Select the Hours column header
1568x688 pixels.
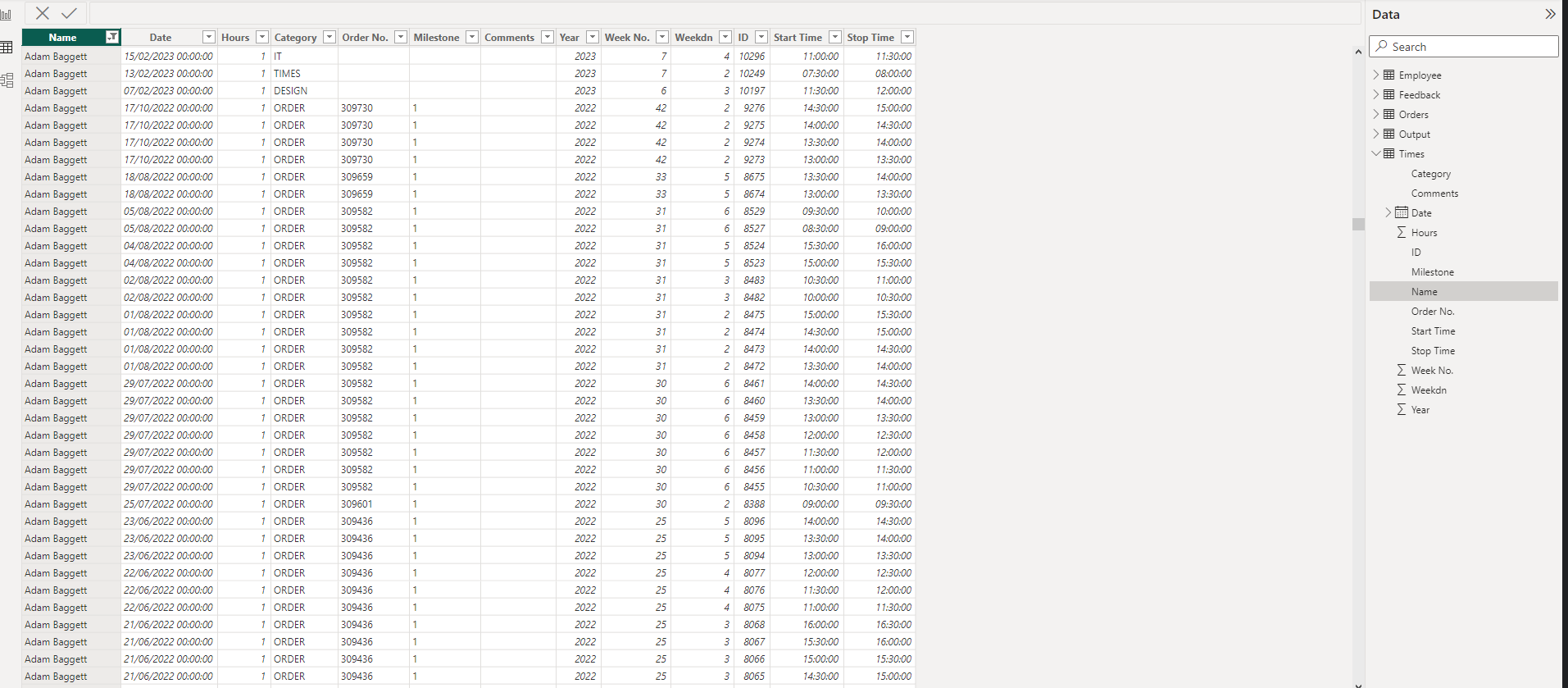pyautogui.click(x=235, y=37)
